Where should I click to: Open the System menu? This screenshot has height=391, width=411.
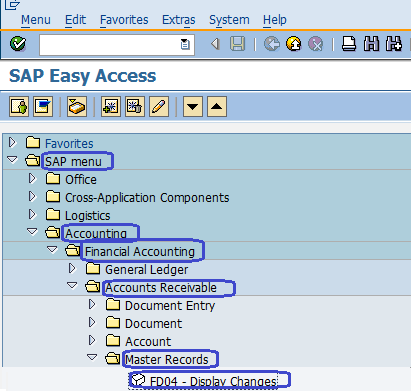click(229, 20)
